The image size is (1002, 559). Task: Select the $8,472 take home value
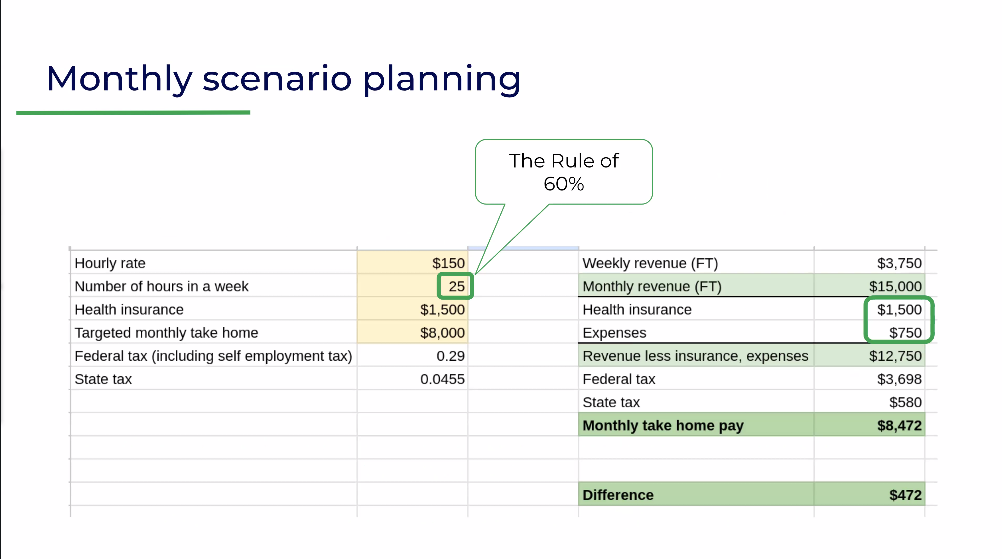899,425
